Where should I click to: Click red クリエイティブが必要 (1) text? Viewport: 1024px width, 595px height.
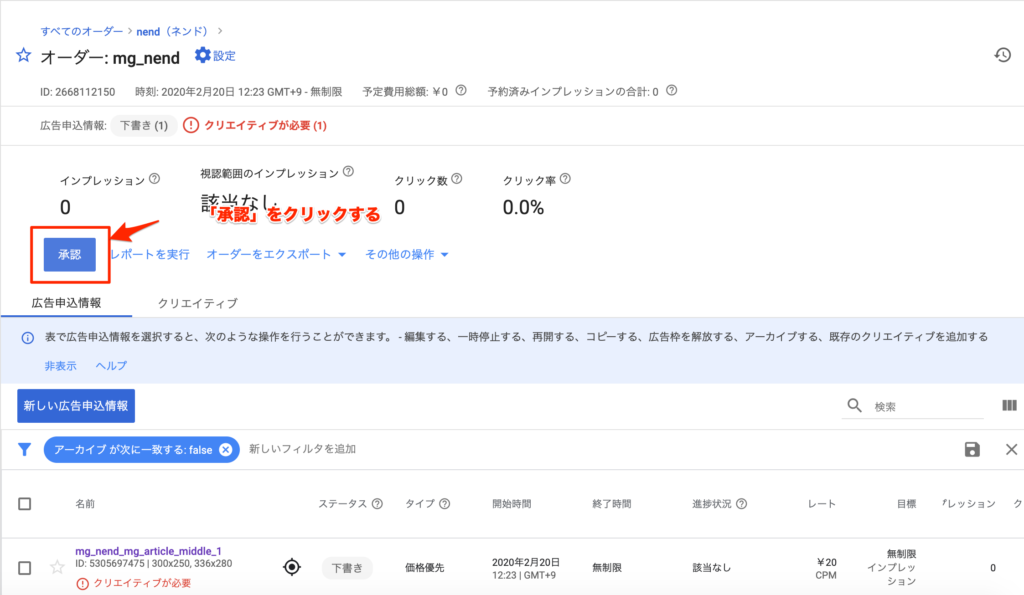coord(265,125)
